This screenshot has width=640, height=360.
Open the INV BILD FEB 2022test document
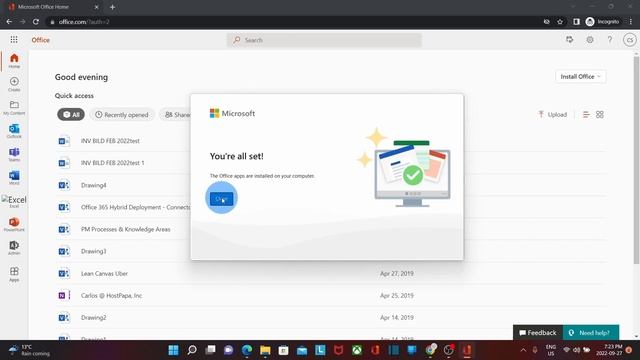click(x=110, y=141)
